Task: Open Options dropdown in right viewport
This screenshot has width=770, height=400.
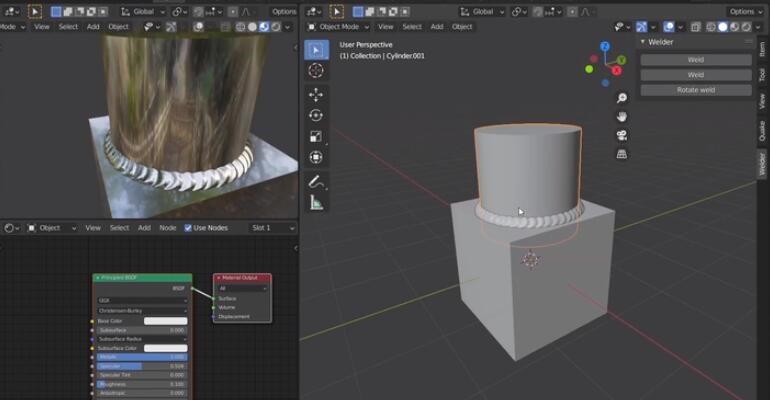Action: (x=744, y=11)
